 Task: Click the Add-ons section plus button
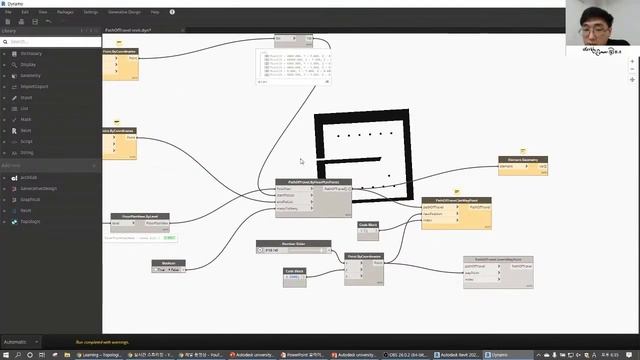pyautogui.click(x=94, y=166)
